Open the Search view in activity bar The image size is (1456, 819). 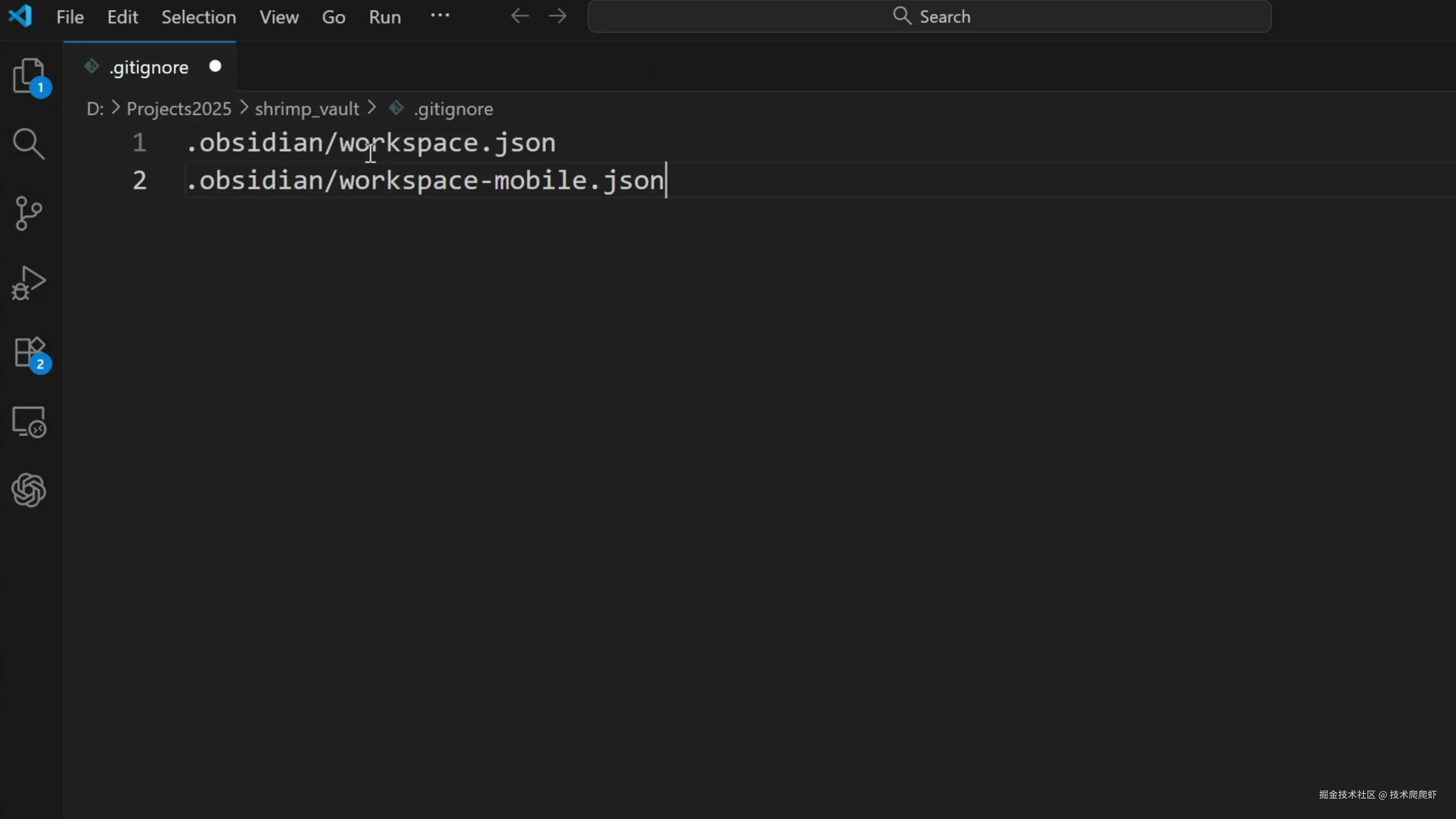(x=29, y=144)
